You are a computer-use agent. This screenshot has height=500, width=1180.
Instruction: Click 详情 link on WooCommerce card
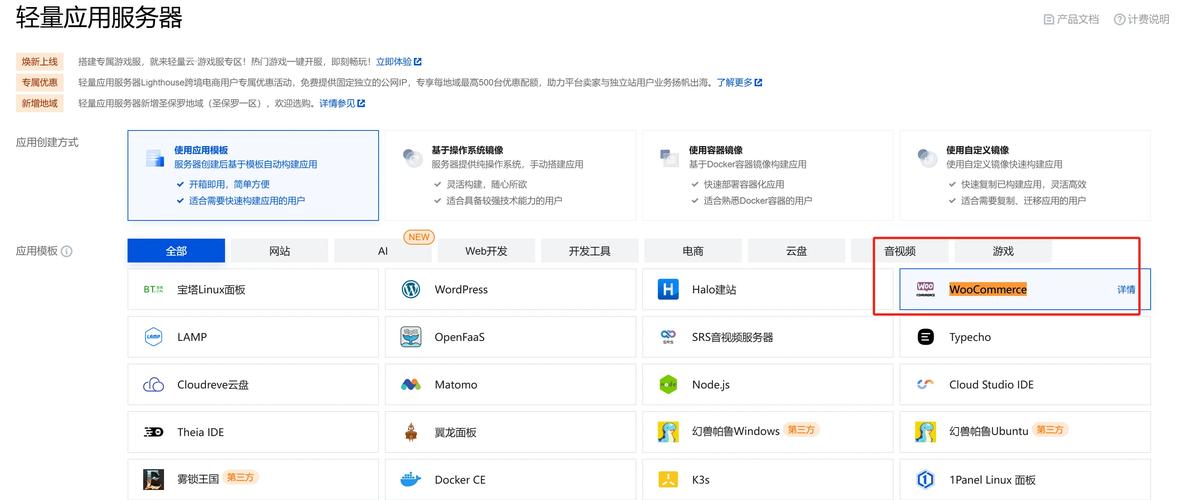click(x=1126, y=289)
